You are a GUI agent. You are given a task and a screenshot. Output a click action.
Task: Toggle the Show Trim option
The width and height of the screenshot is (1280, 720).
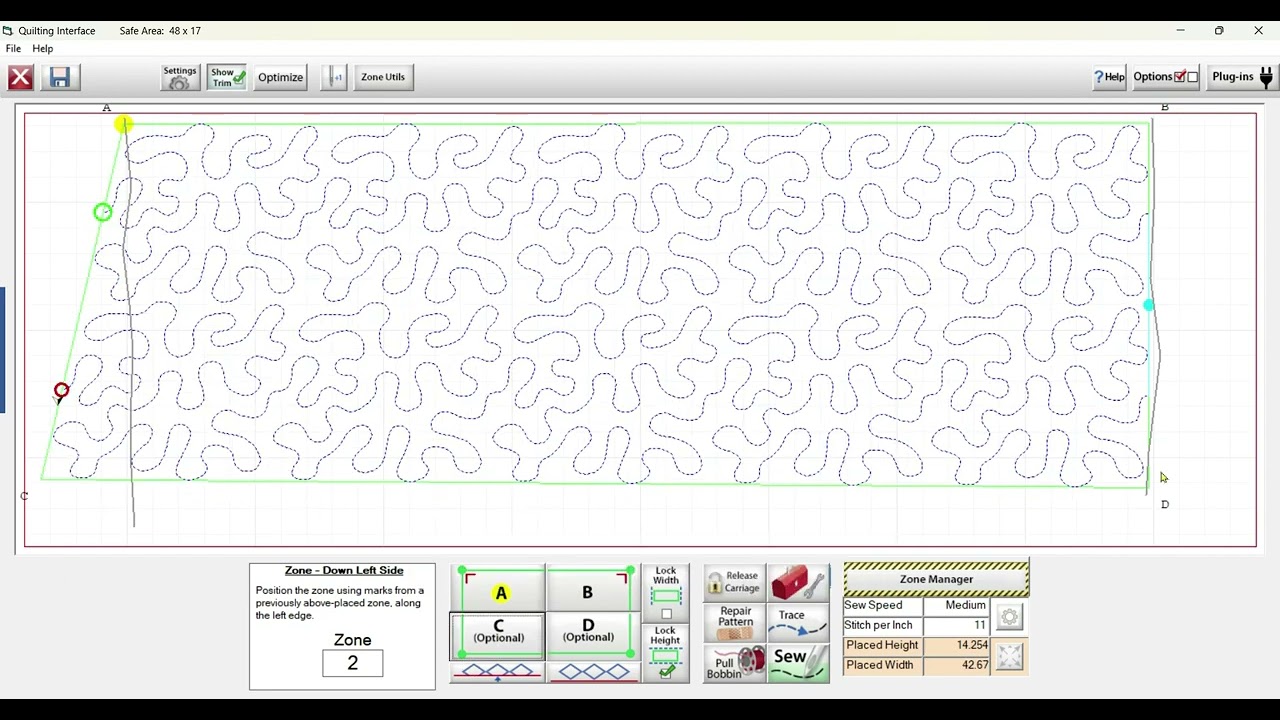[x=227, y=77]
